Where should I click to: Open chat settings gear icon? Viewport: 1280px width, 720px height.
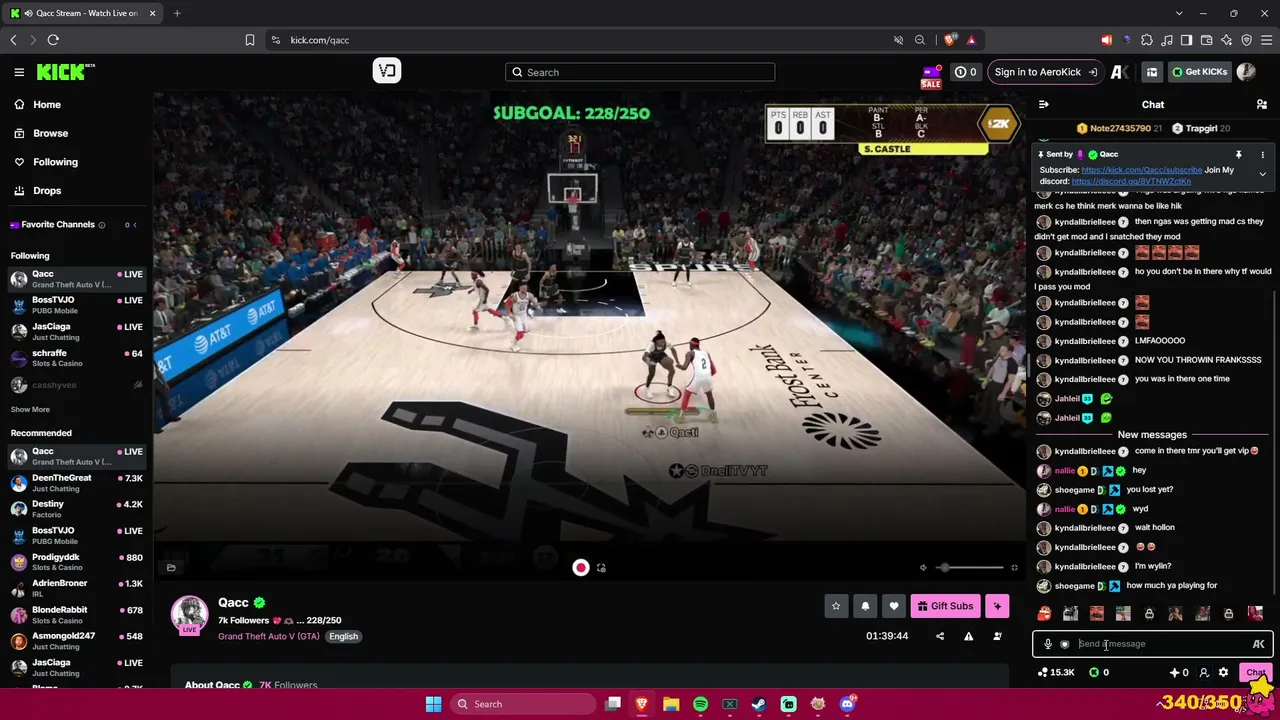pos(1223,673)
